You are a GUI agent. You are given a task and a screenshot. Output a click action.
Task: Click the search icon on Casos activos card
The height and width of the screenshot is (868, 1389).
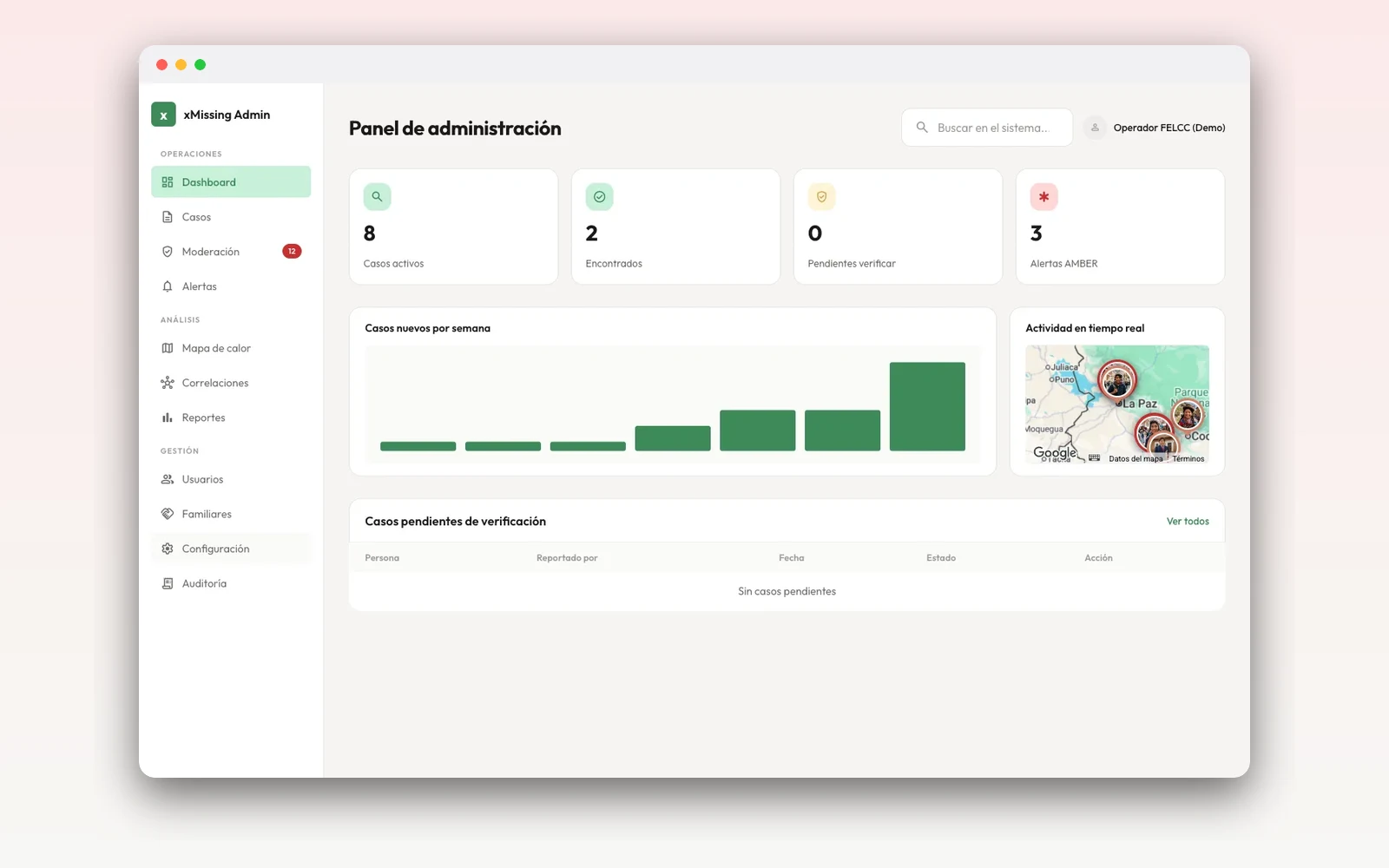click(x=377, y=197)
